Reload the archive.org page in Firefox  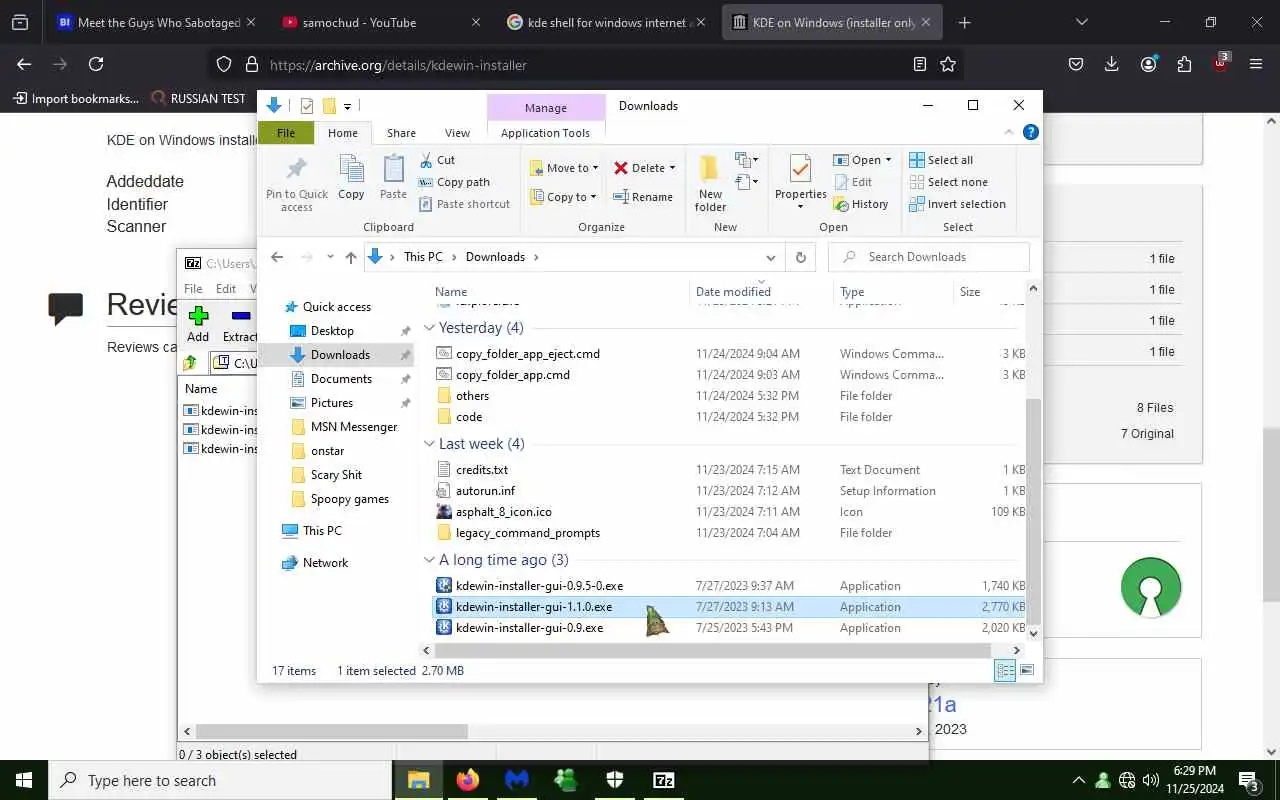(96, 64)
